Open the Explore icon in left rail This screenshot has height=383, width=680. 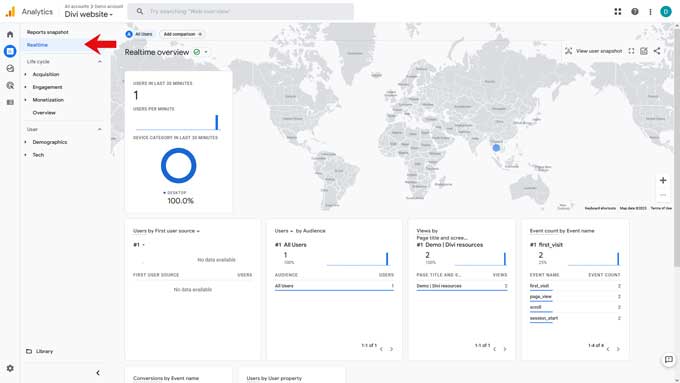click(10, 69)
